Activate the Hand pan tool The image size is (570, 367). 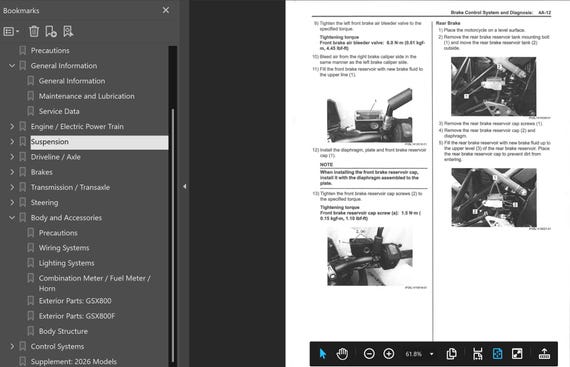(342, 354)
